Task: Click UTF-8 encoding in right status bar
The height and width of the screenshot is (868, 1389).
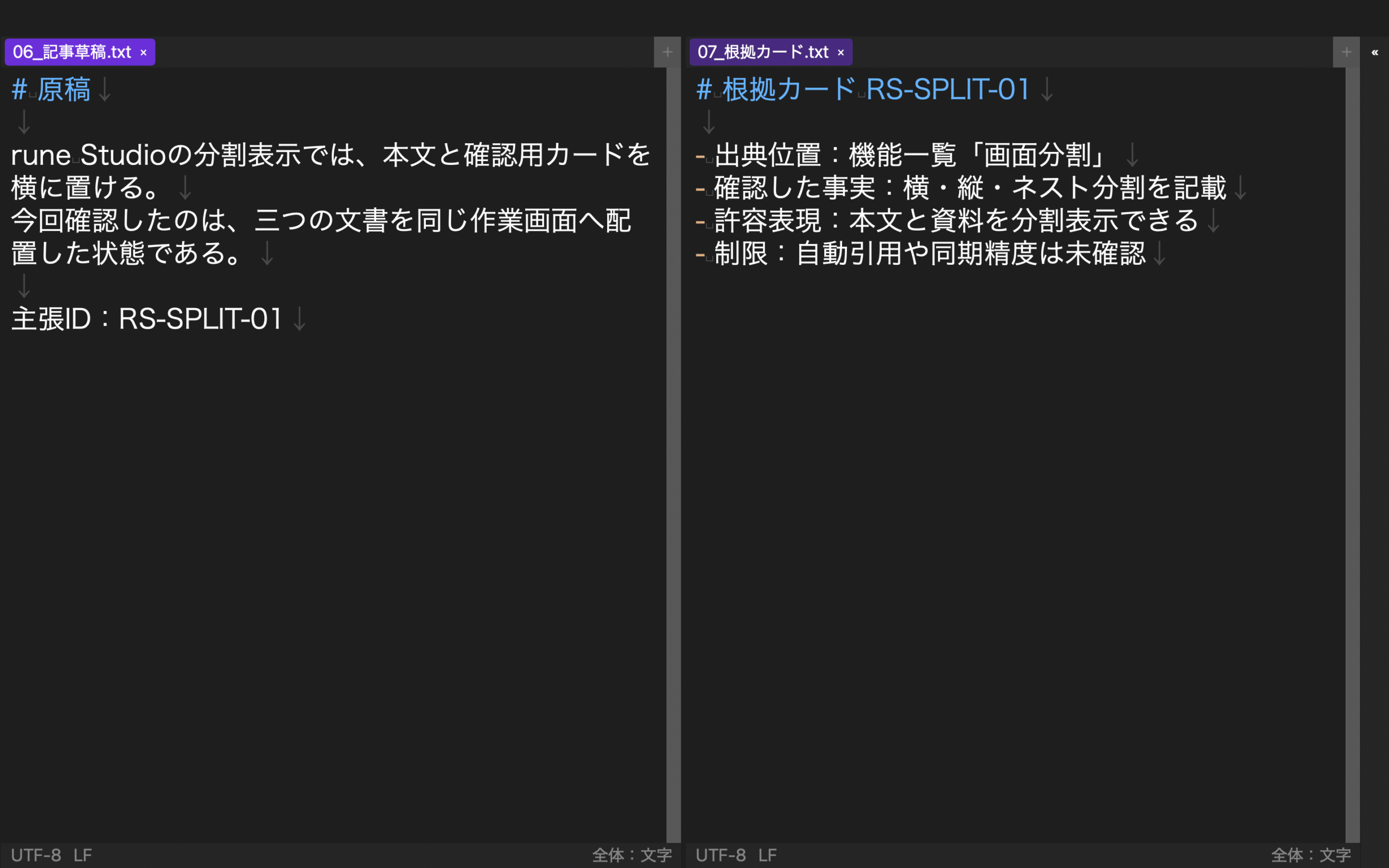Action: (x=721, y=856)
